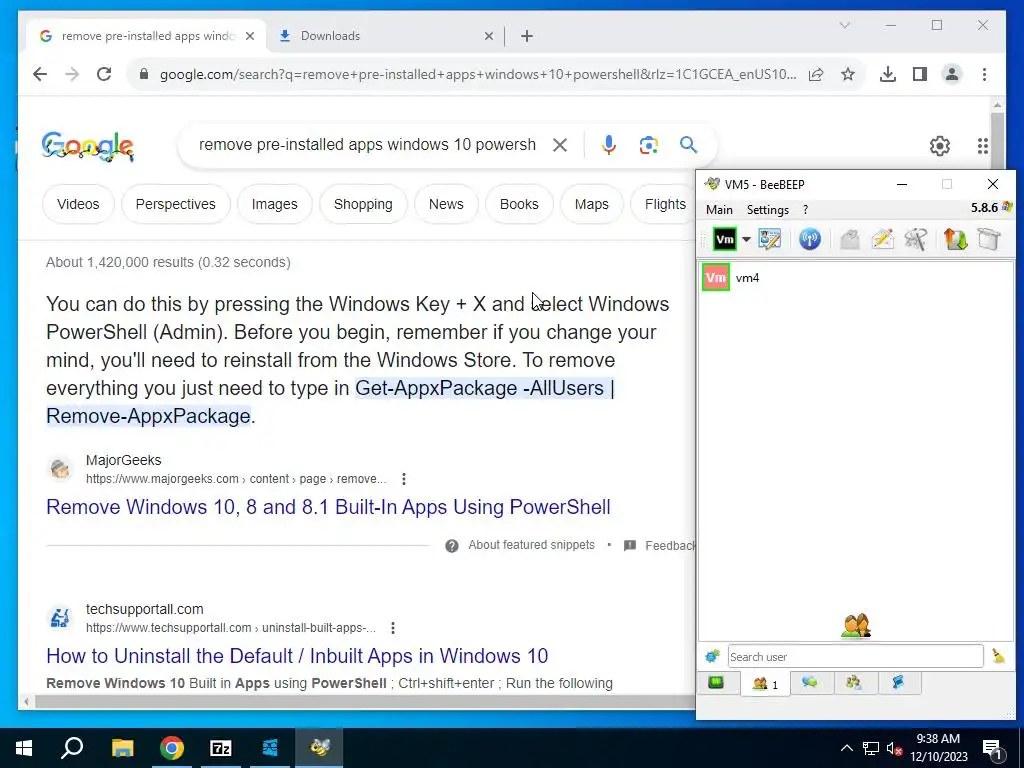Close the Downloads tab in Chrome
This screenshot has width=1024, height=768.
click(x=488, y=37)
